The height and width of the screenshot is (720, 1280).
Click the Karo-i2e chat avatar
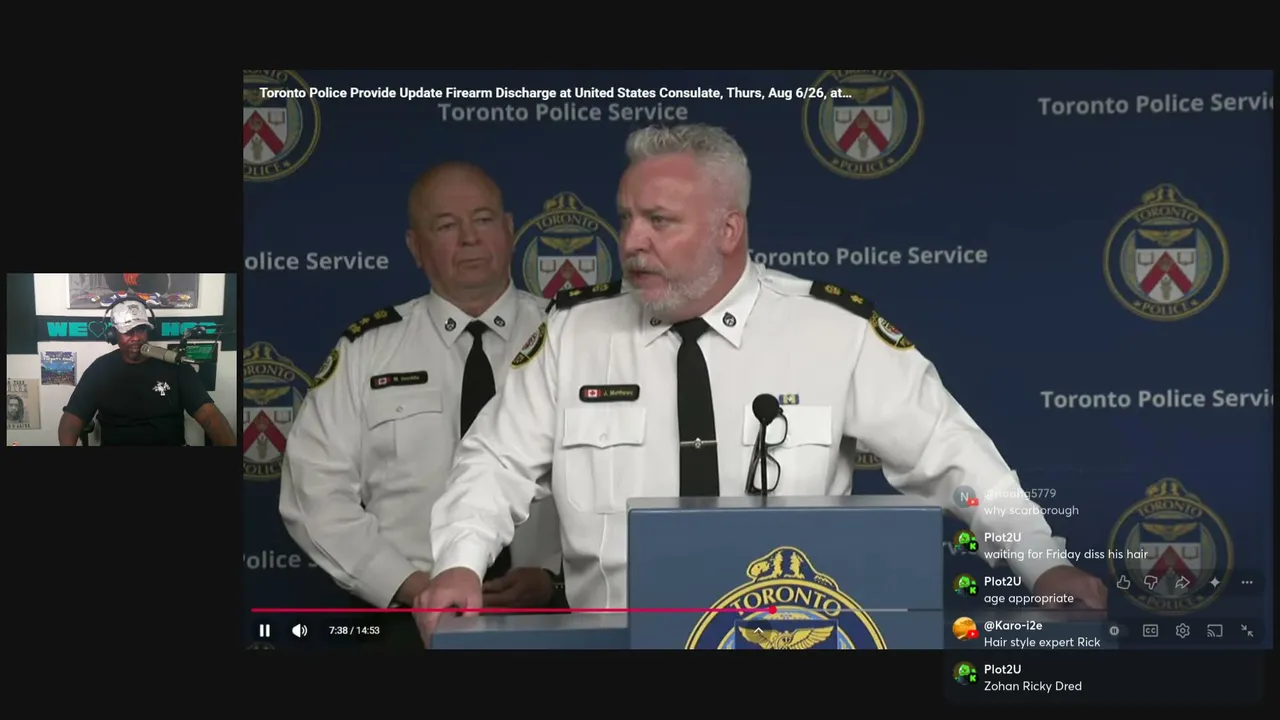click(x=965, y=630)
